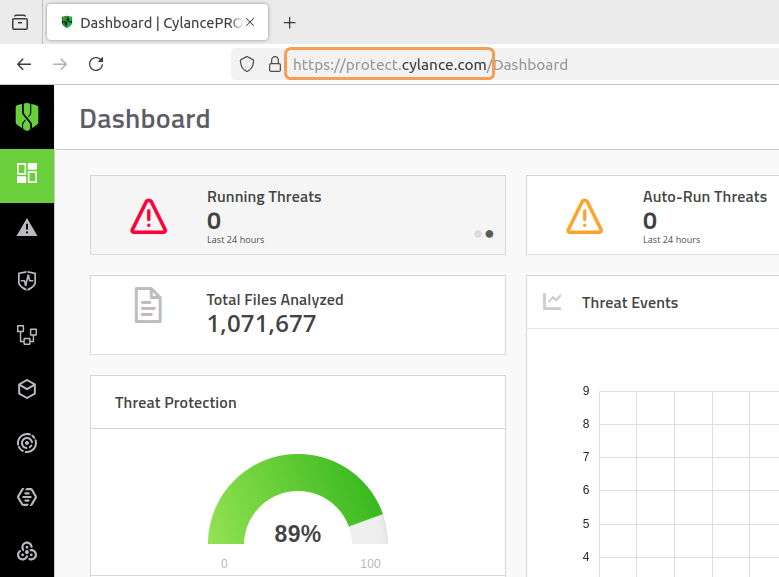Screen dimensions: 779x577
Task: Click the Cylance shield logo in sidebar
Action: tap(27, 116)
